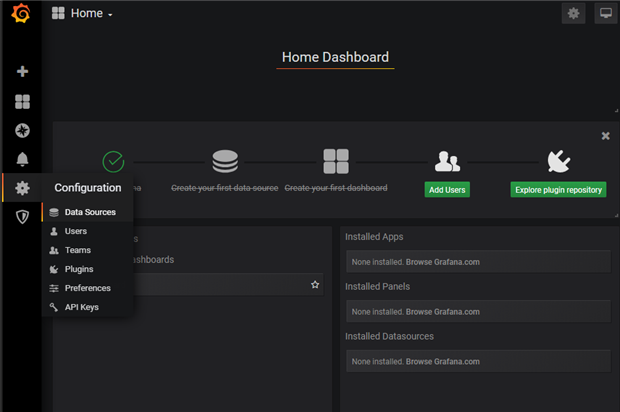
Task: Click Explore plugin repository button
Action: coord(558,190)
